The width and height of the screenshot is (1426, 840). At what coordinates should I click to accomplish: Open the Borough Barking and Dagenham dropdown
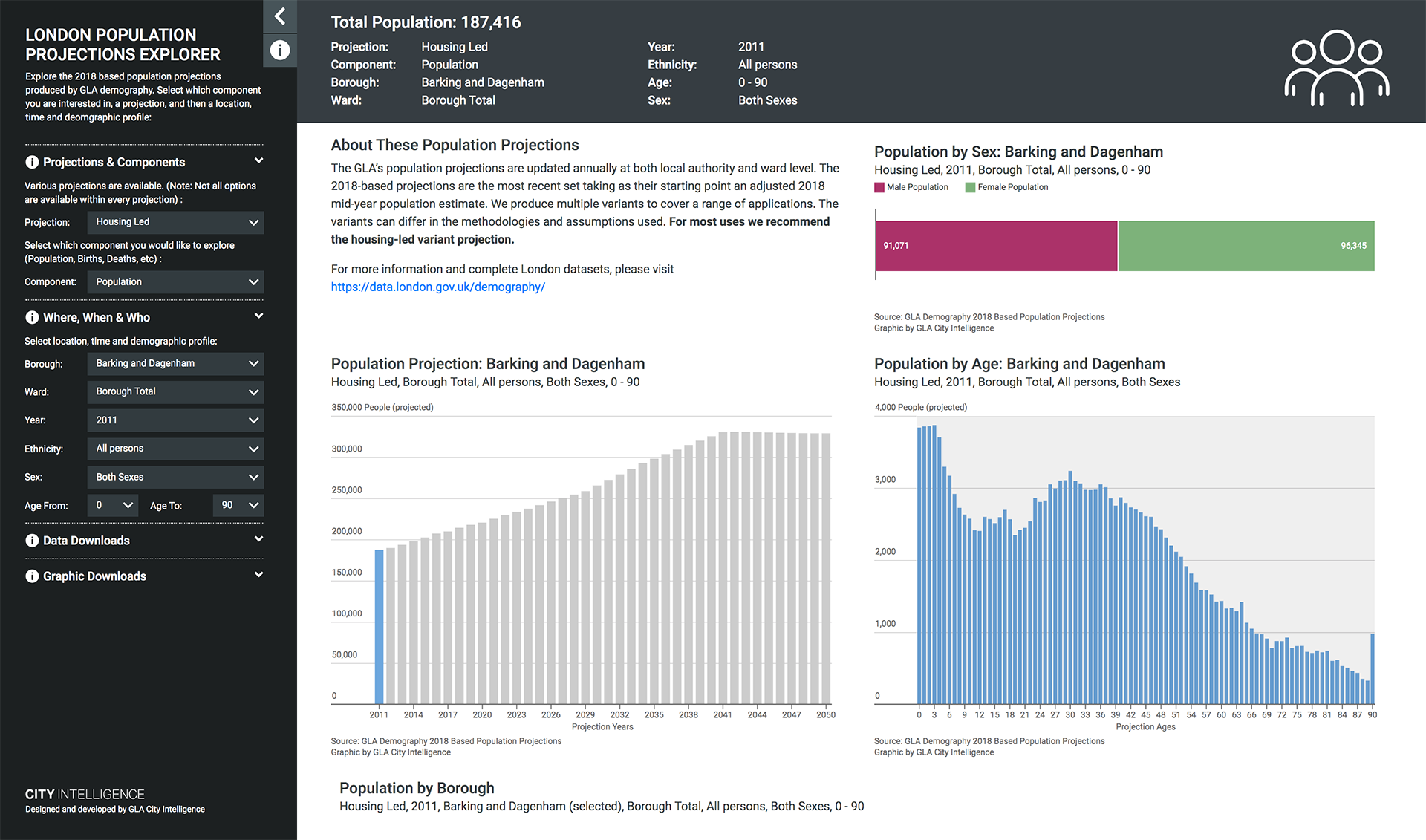tap(176, 363)
